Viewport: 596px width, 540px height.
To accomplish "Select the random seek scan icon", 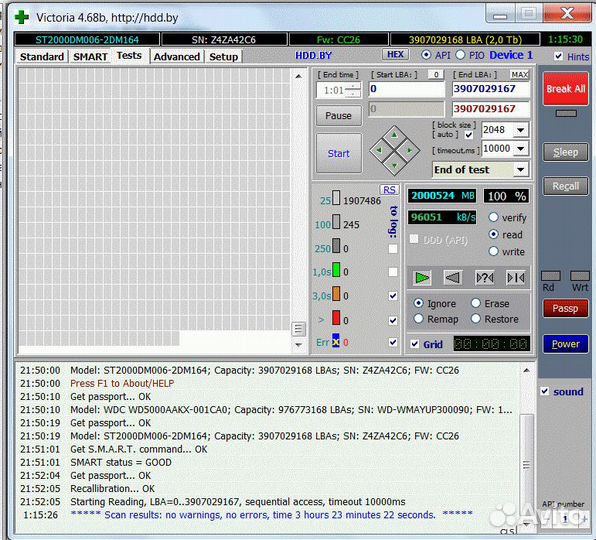I will tap(485, 278).
